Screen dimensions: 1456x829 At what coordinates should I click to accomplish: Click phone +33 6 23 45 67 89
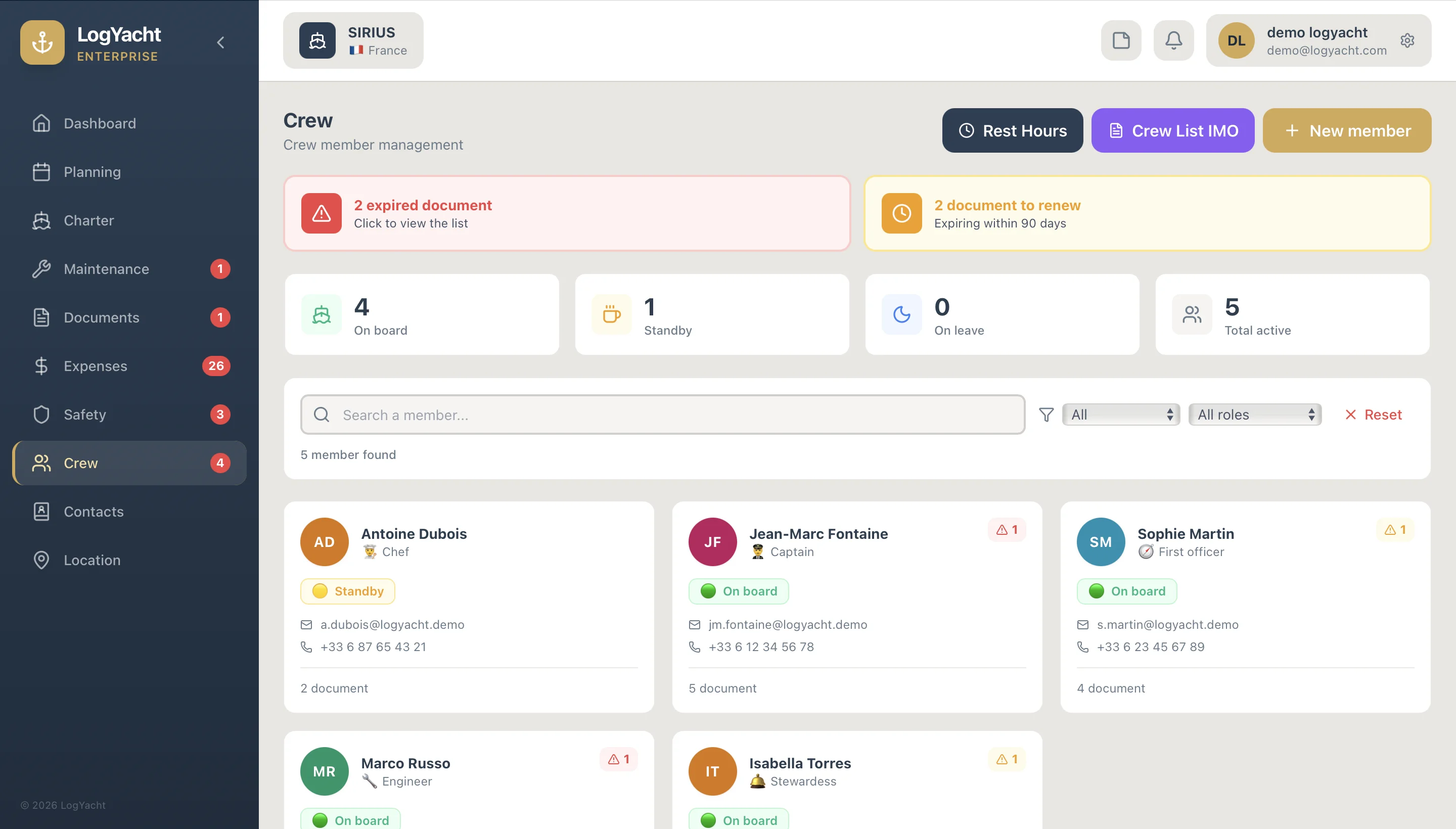click(1151, 647)
